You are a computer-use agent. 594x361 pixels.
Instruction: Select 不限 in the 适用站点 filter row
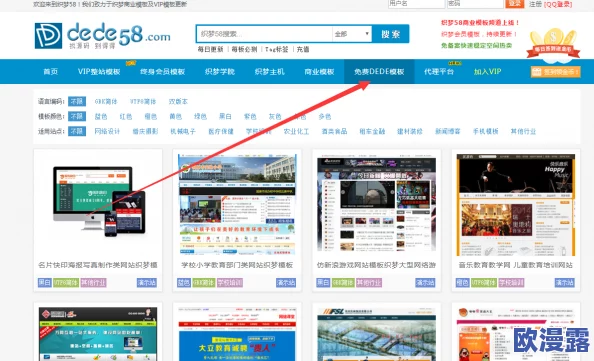coord(77,131)
